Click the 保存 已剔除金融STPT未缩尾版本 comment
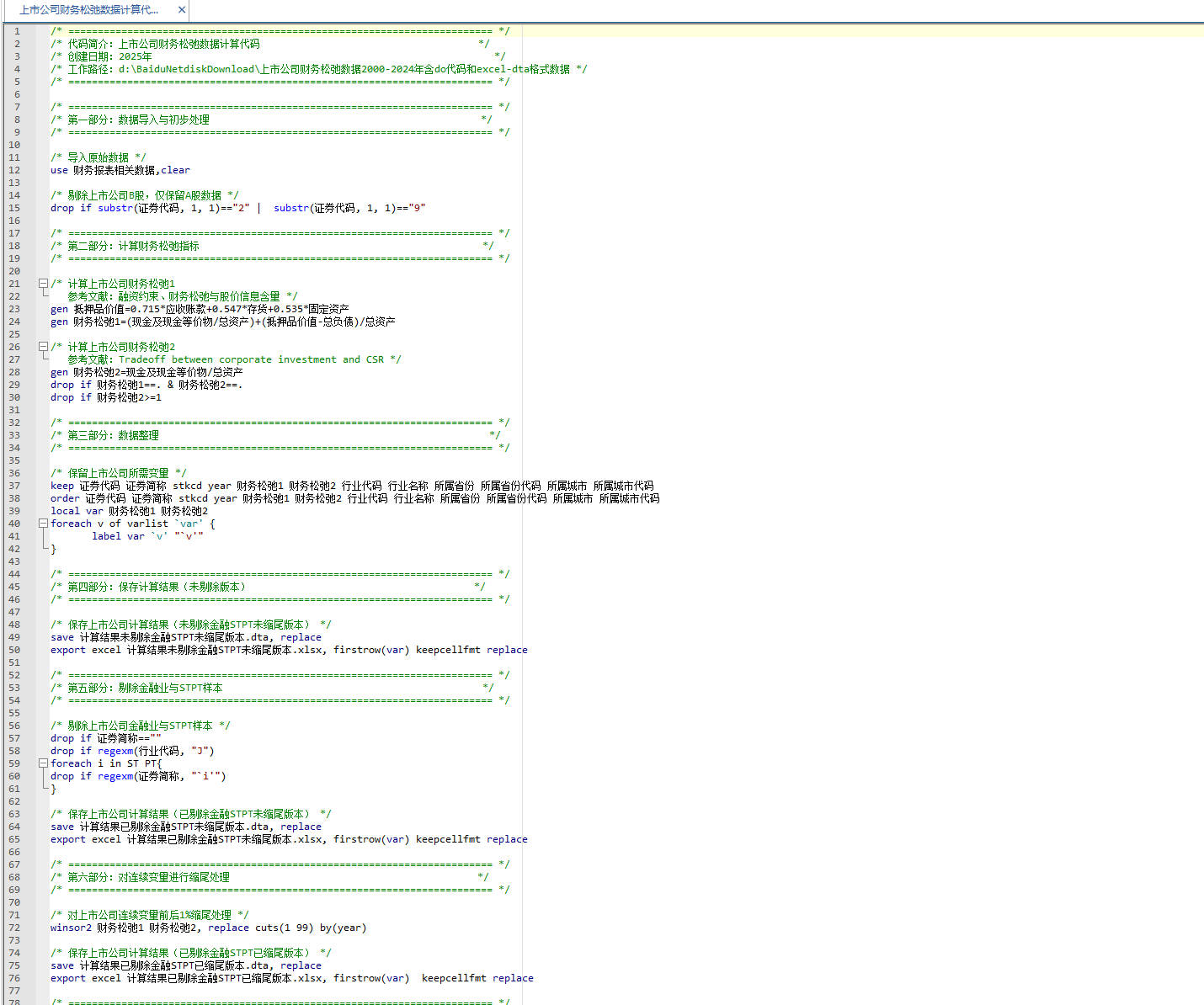 191,814
